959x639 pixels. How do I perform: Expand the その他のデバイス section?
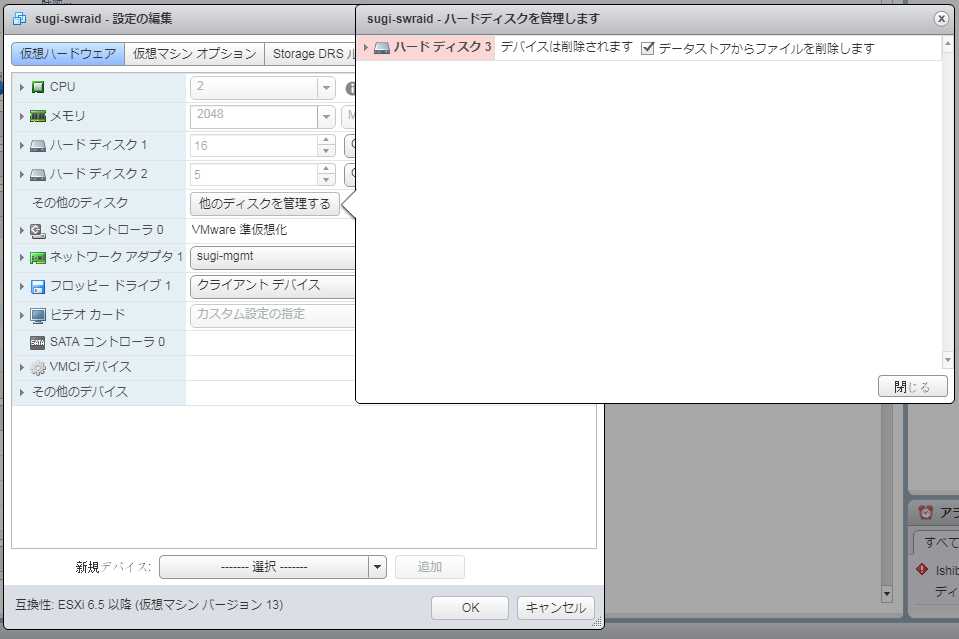pos(22,392)
